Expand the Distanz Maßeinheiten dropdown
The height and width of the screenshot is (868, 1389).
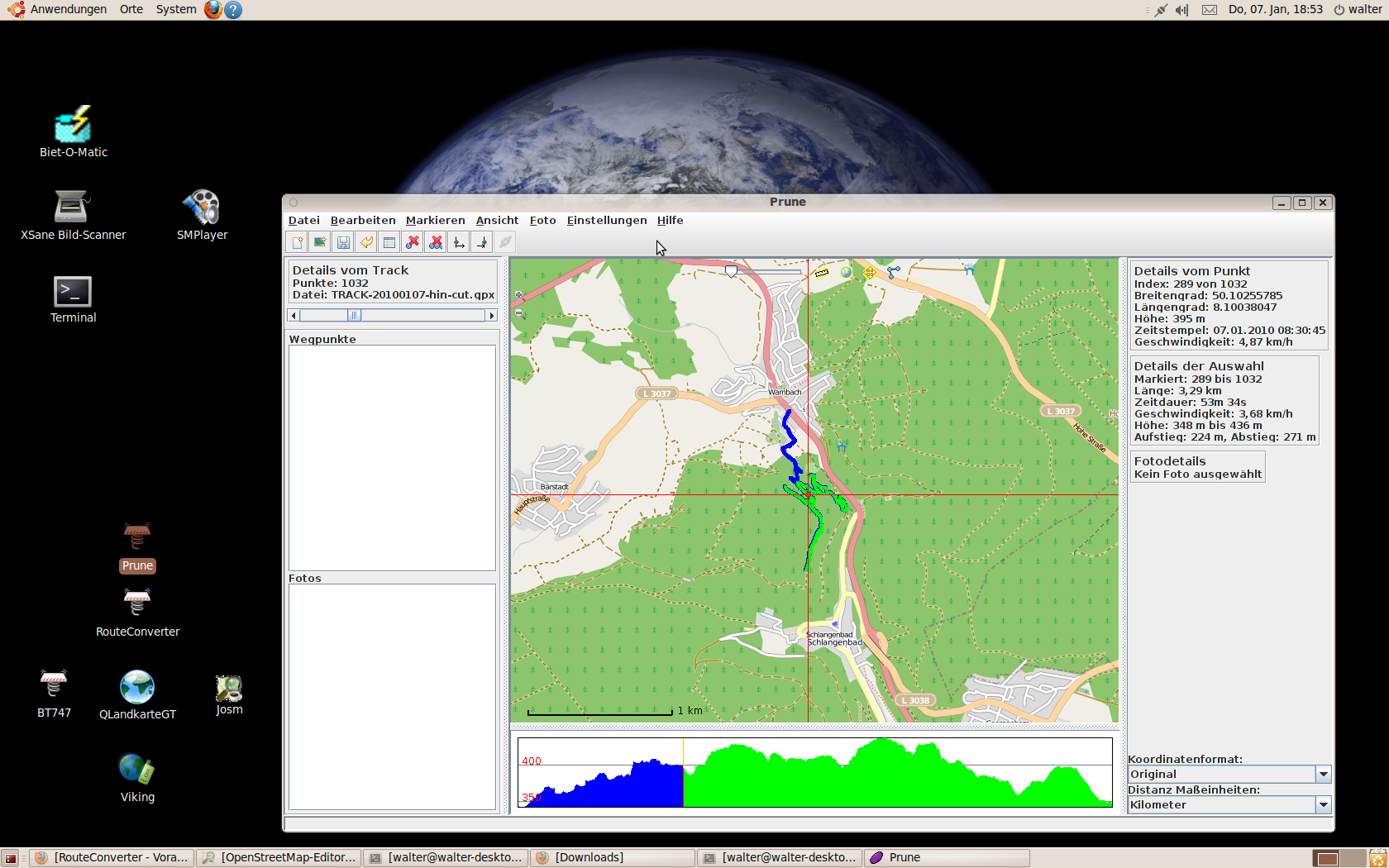tap(1323, 805)
